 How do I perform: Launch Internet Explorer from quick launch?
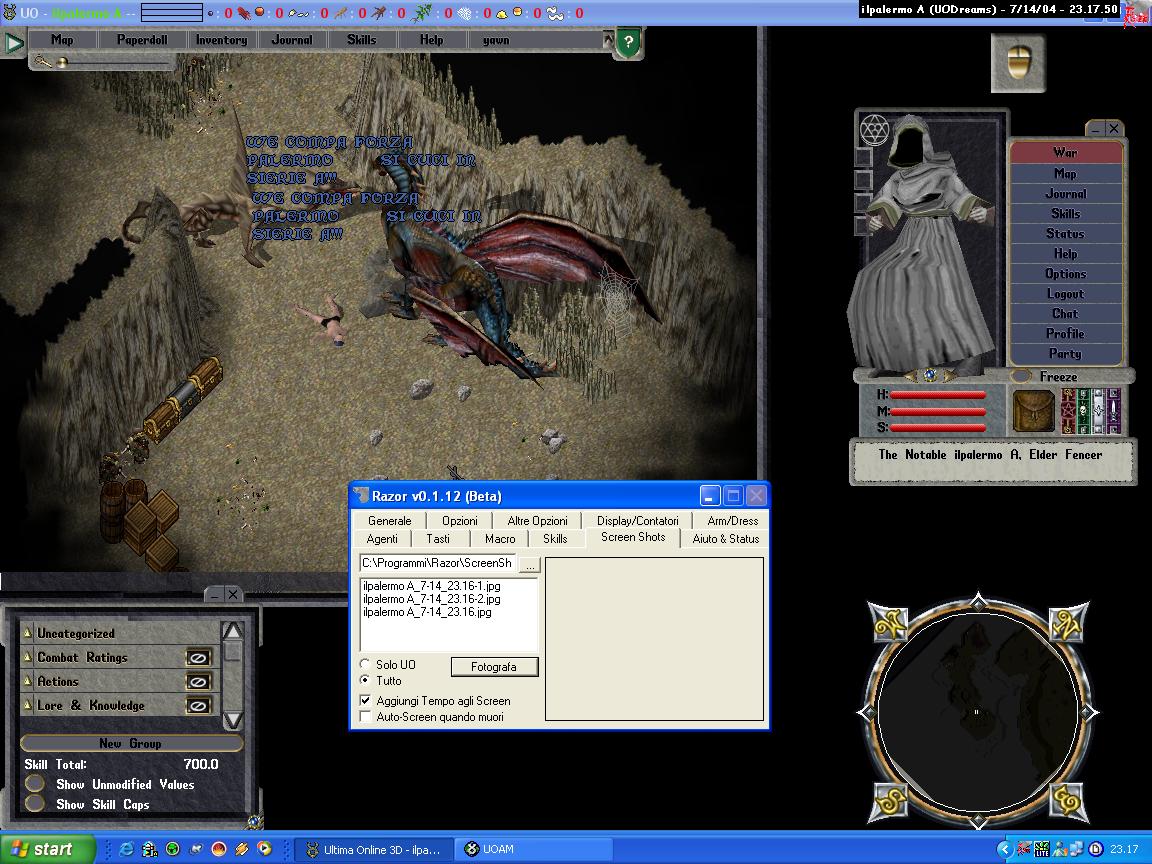pyautogui.click(x=126, y=849)
